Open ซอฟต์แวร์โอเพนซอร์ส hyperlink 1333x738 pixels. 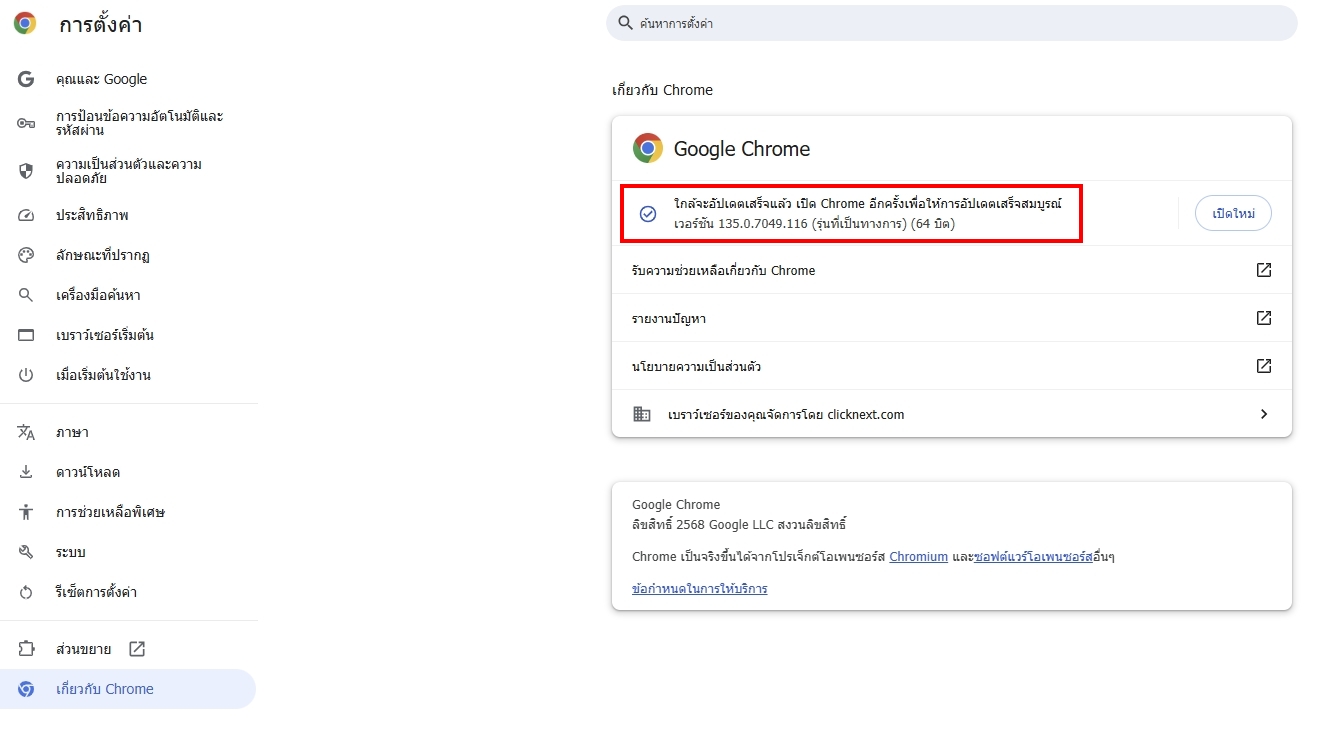tap(1033, 556)
